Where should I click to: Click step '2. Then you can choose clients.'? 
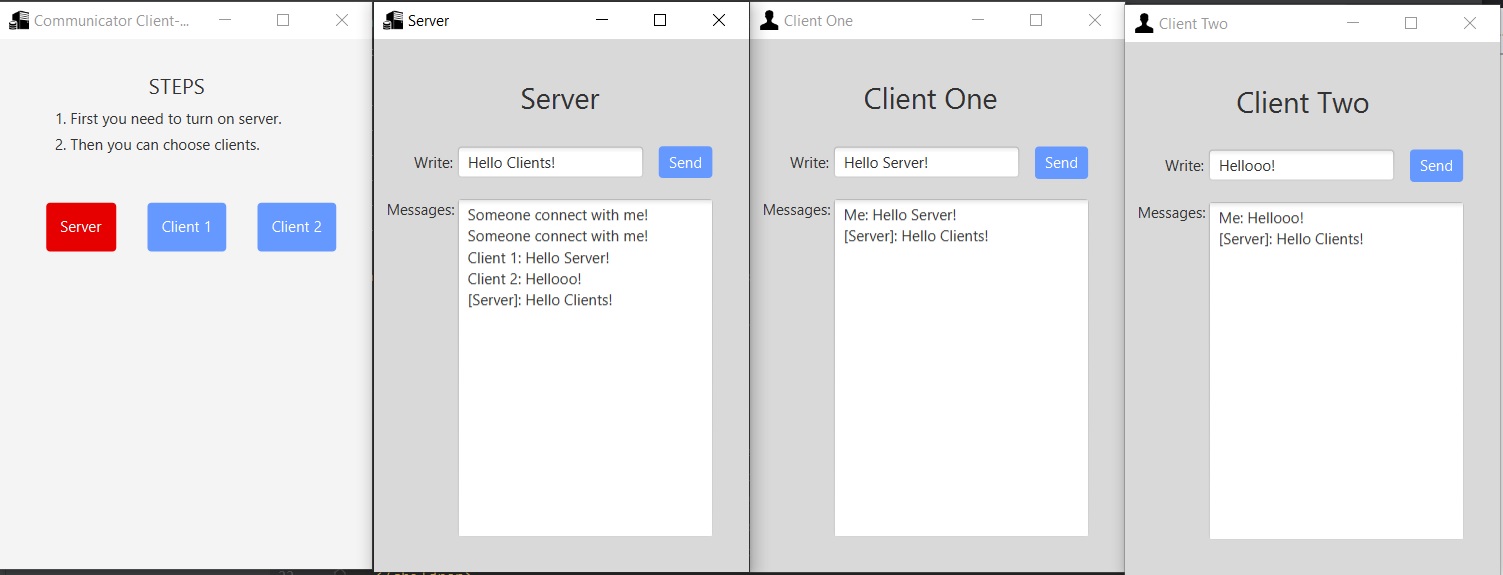click(157, 145)
